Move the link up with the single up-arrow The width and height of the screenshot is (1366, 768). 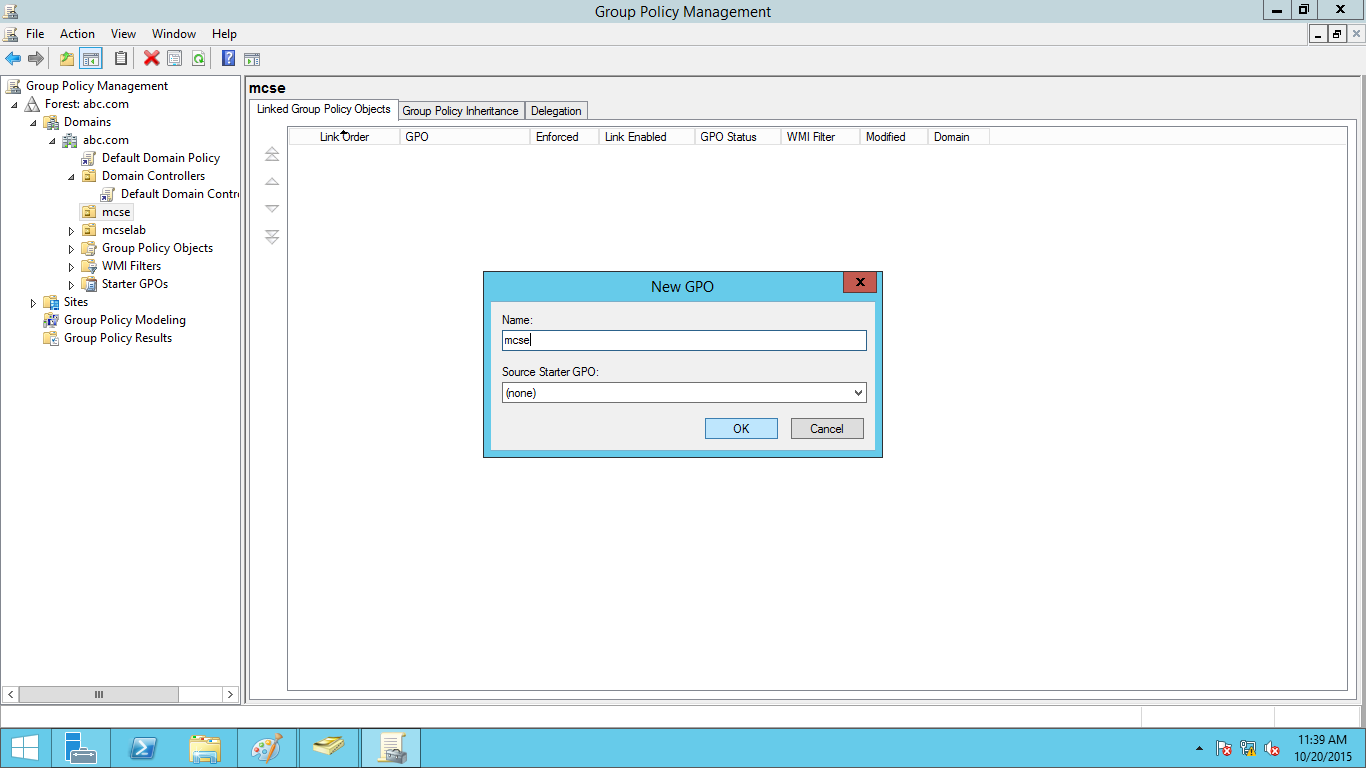272,182
